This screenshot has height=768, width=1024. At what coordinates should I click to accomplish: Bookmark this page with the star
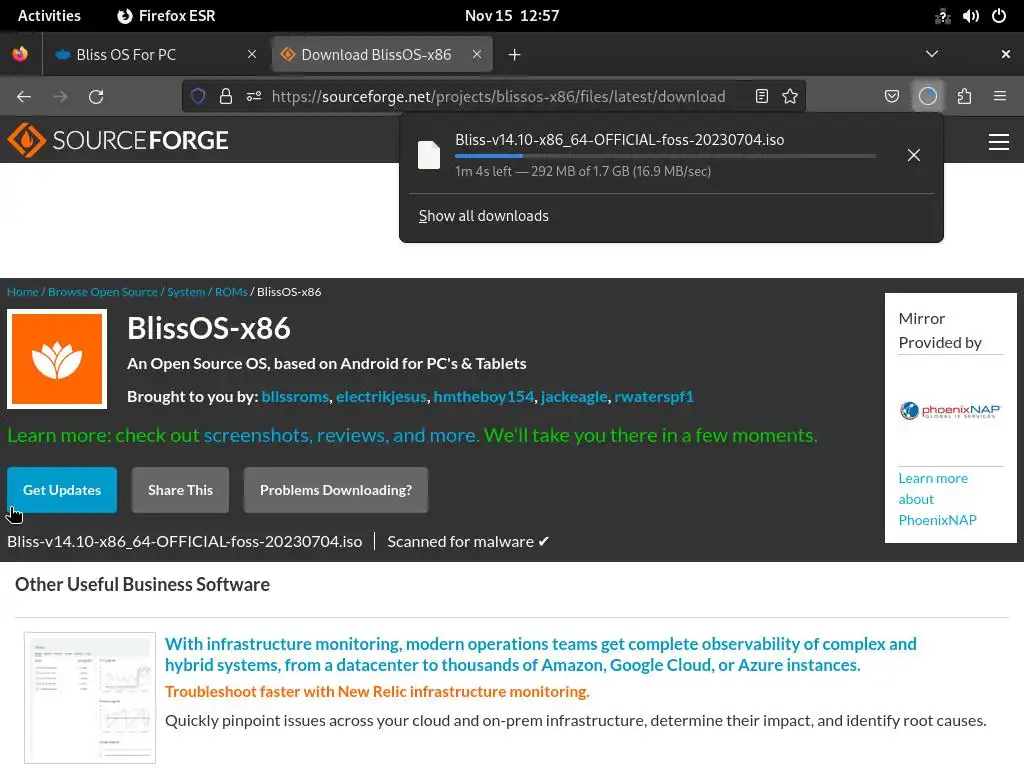click(x=790, y=97)
